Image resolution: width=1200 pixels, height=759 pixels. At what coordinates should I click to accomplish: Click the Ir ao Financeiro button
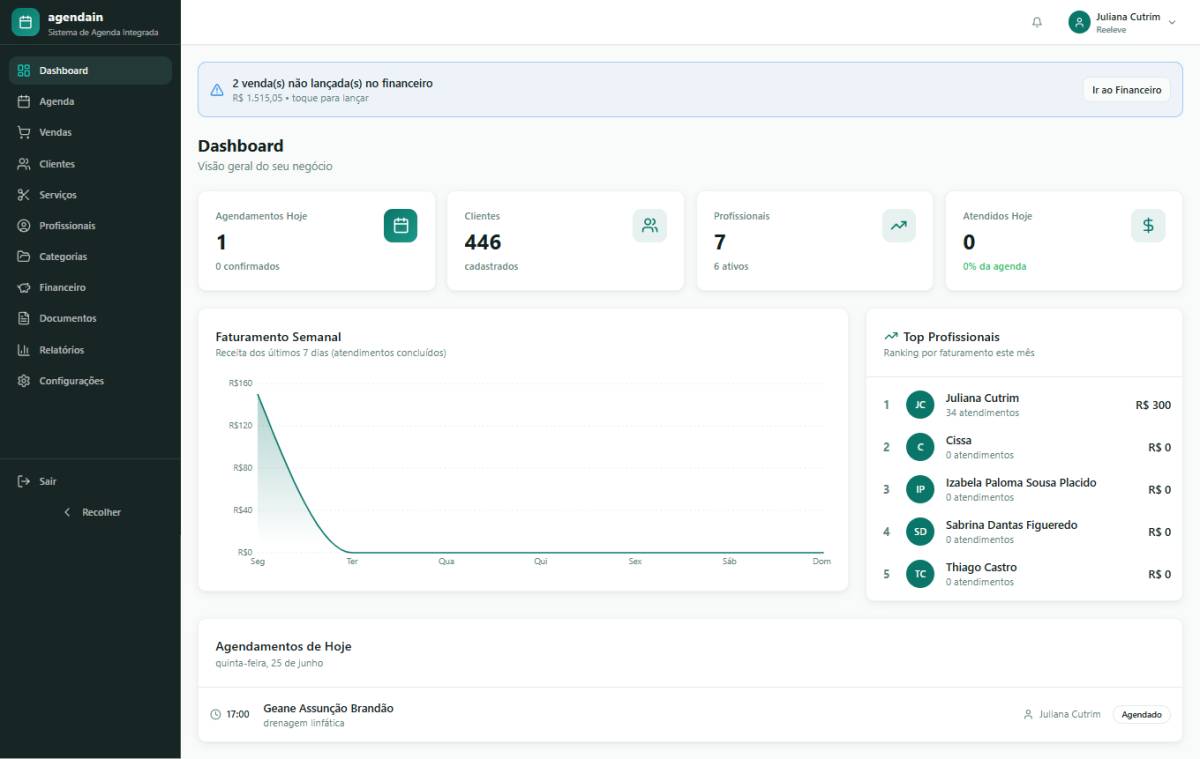click(x=1126, y=90)
